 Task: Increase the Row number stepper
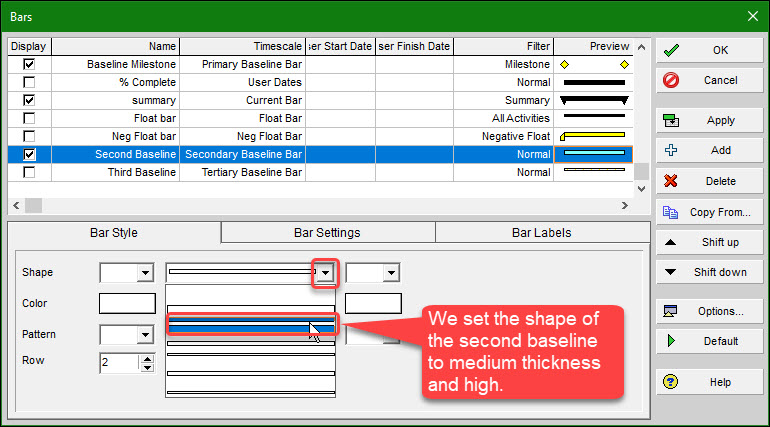click(x=147, y=357)
